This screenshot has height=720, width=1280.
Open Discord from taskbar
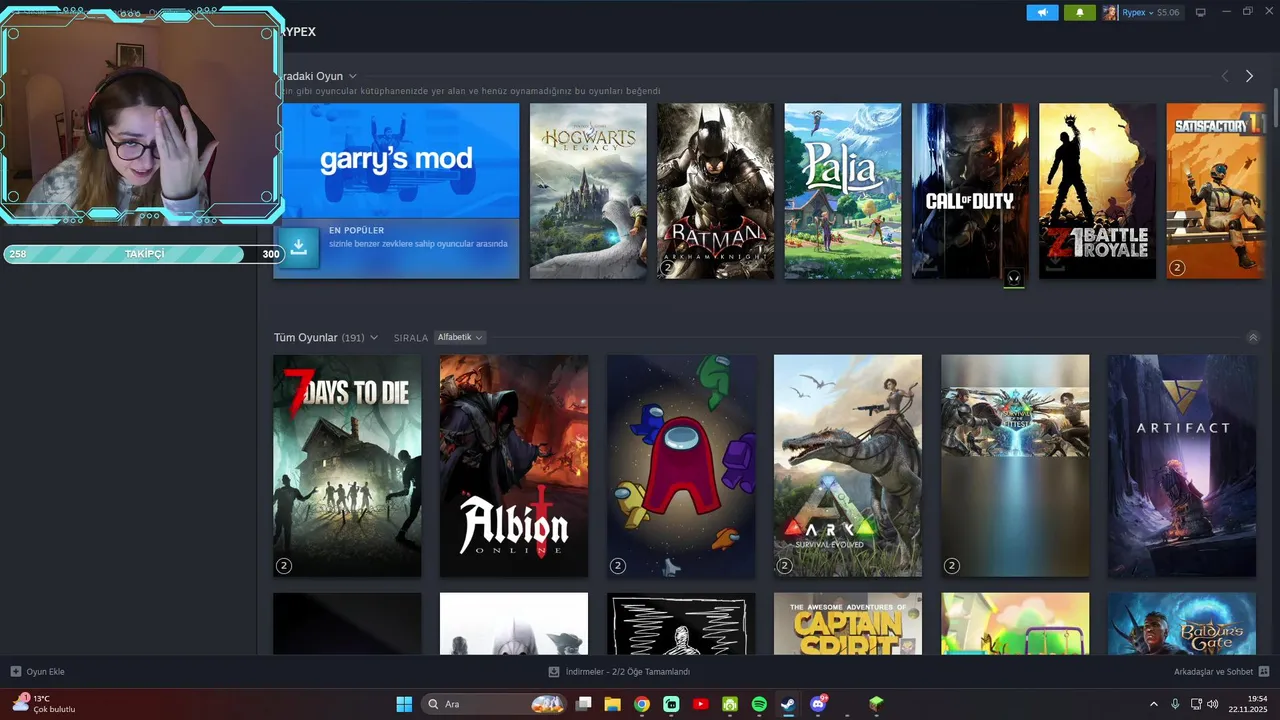[818, 704]
